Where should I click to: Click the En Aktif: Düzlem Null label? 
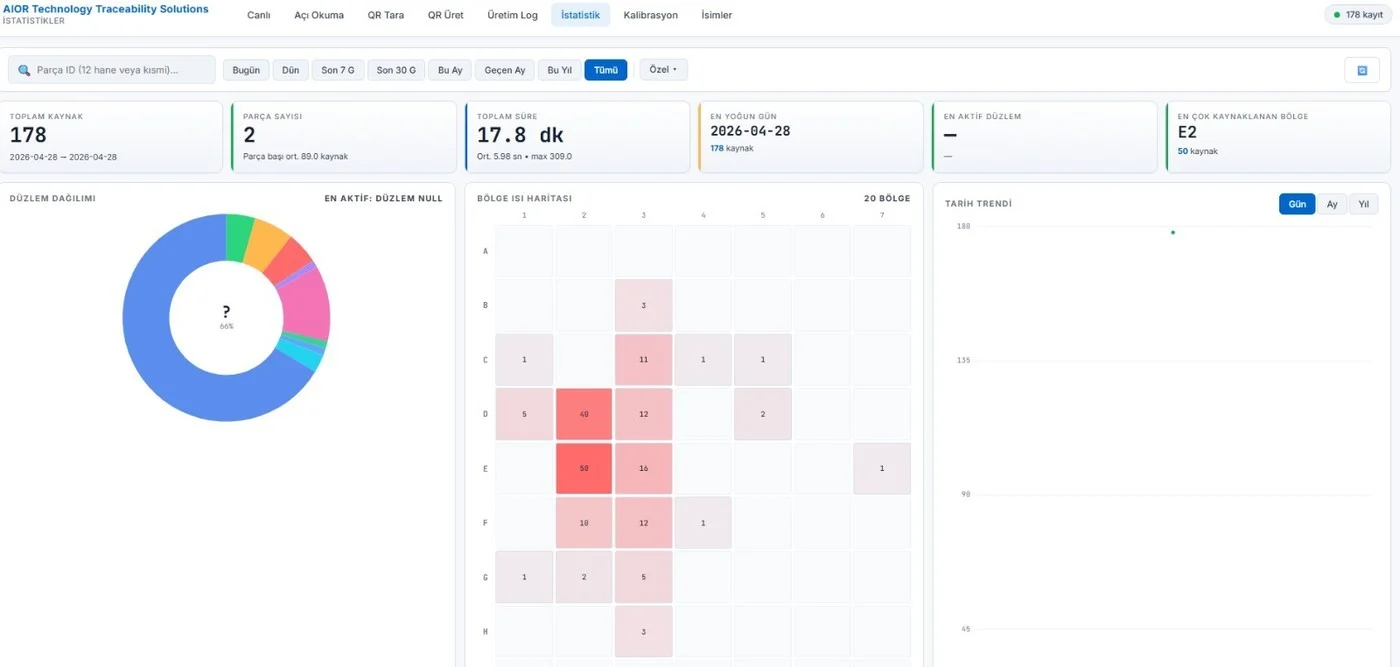(384, 198)
